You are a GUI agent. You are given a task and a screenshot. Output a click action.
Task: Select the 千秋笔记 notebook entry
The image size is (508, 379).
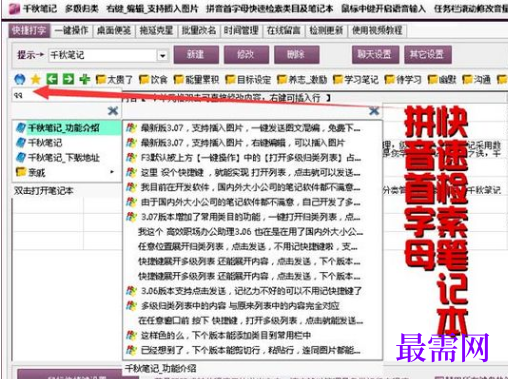(x=67, y=143)
